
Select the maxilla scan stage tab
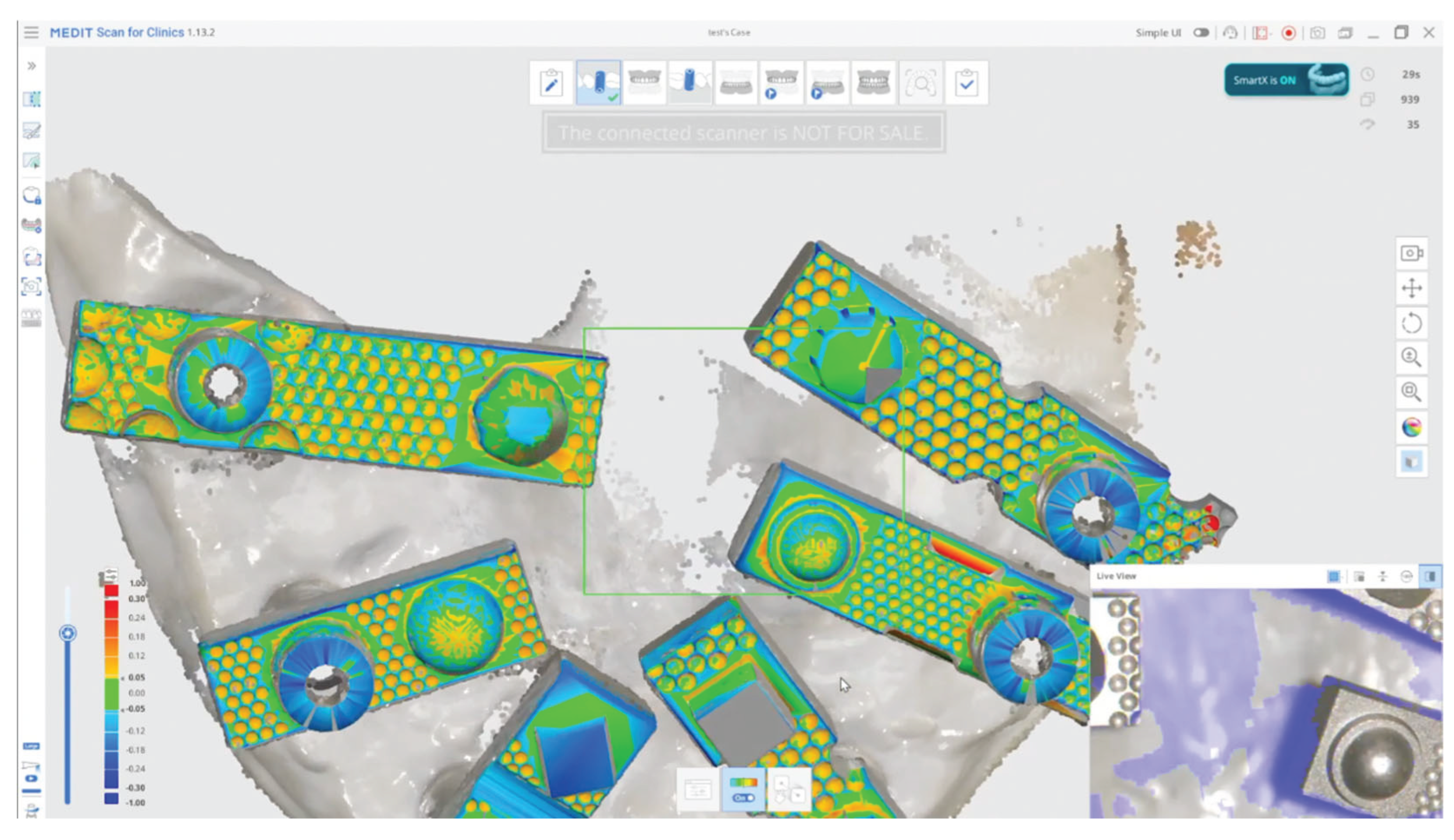pos(644,83)
